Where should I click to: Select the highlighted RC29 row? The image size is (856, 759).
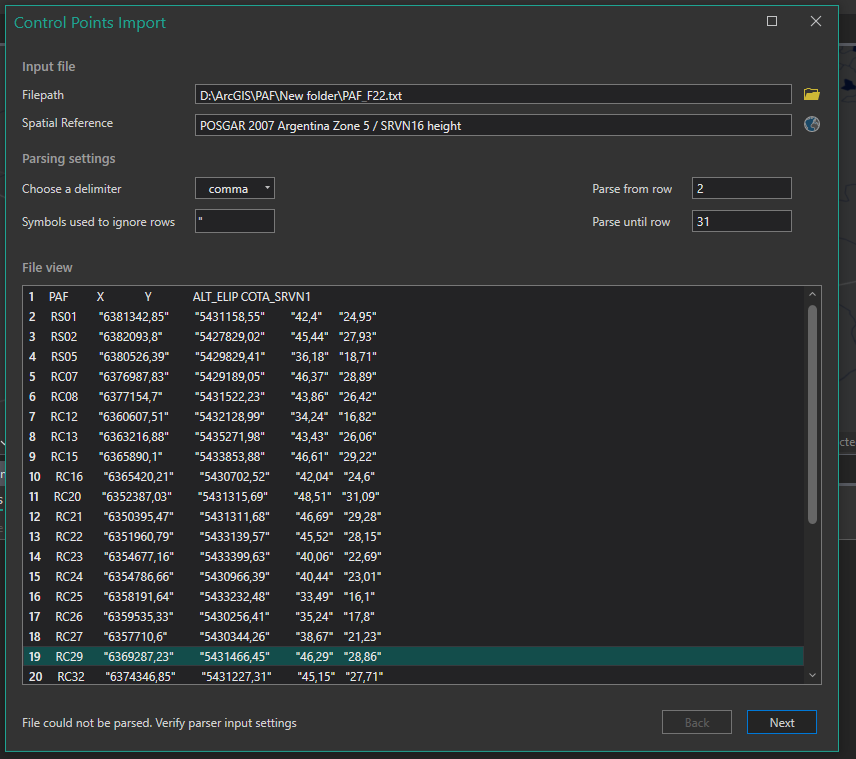pyautogui.click(x=300, y=656)
